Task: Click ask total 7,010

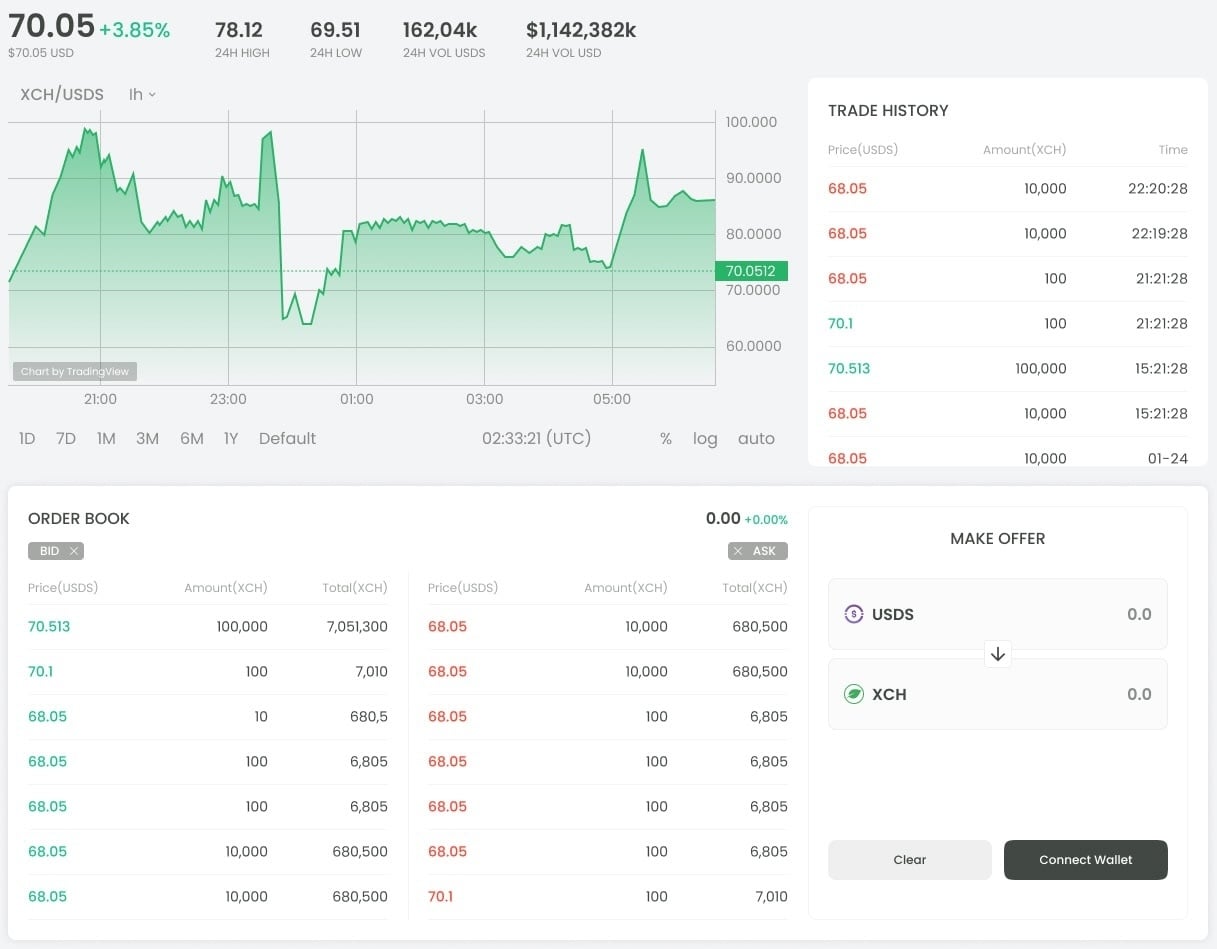Action: pyautogui.click(x=771, y=896)
